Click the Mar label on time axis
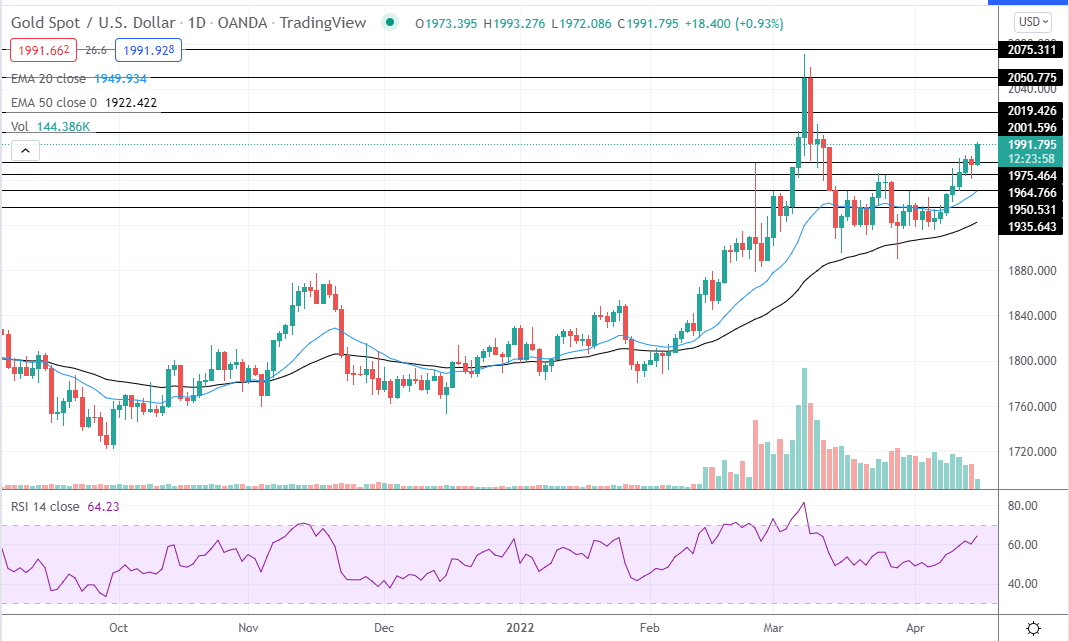Screen dimensions: 1069x641 (x=773, y=627)
